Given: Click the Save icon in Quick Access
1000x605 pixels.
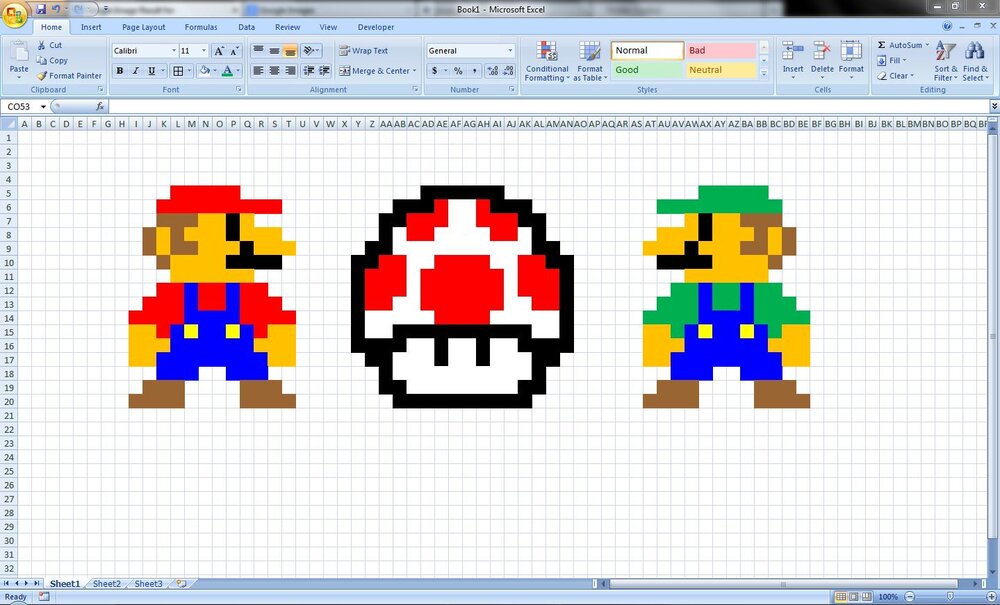Looking at the screenshot, I should 41,9.
